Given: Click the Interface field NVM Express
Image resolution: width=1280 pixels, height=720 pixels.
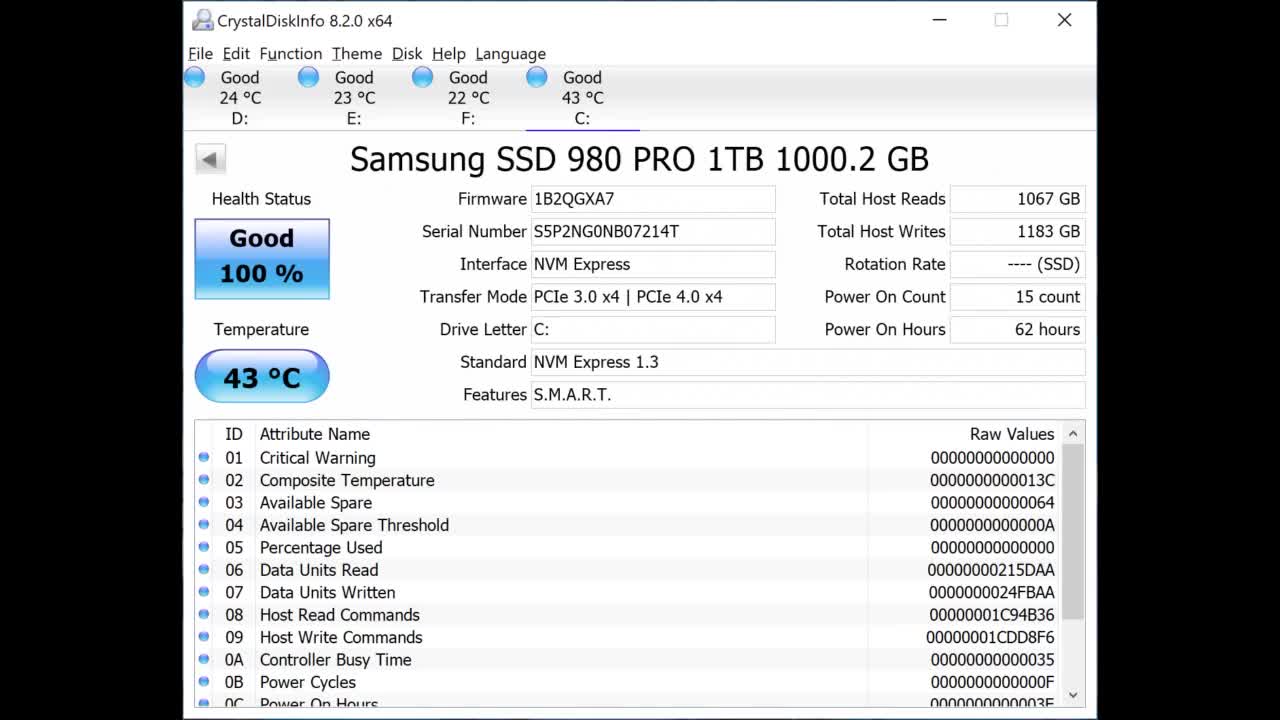Looking at the screenshot, I should [653, 264].
